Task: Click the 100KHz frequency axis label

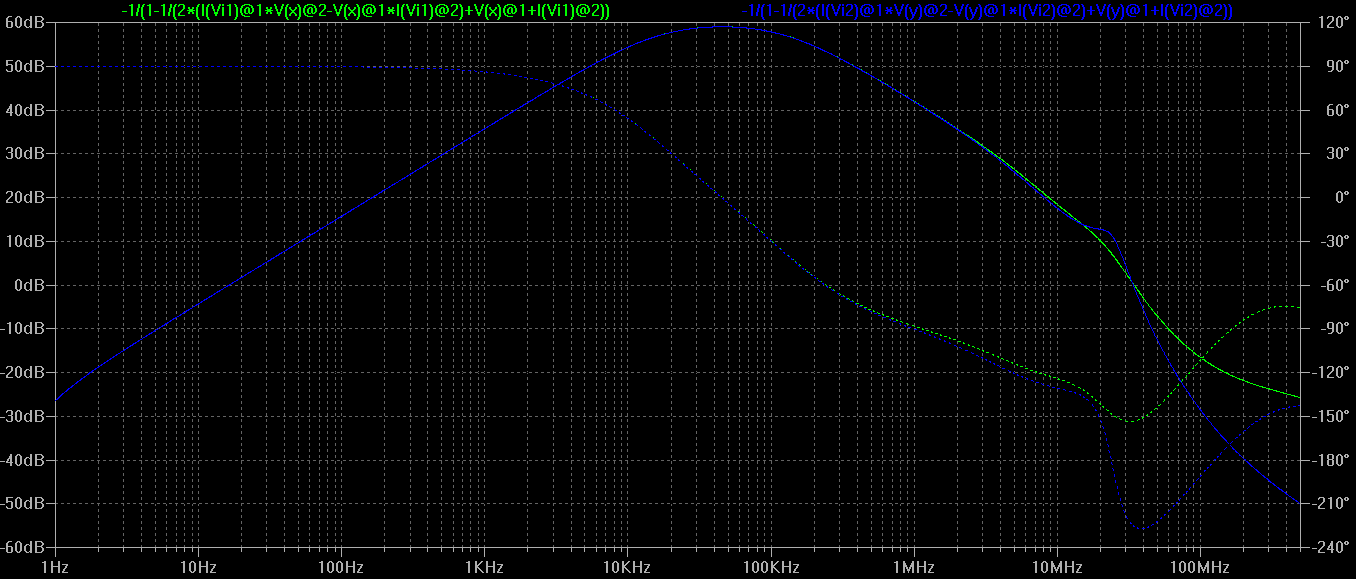Action: click(770, 568)
